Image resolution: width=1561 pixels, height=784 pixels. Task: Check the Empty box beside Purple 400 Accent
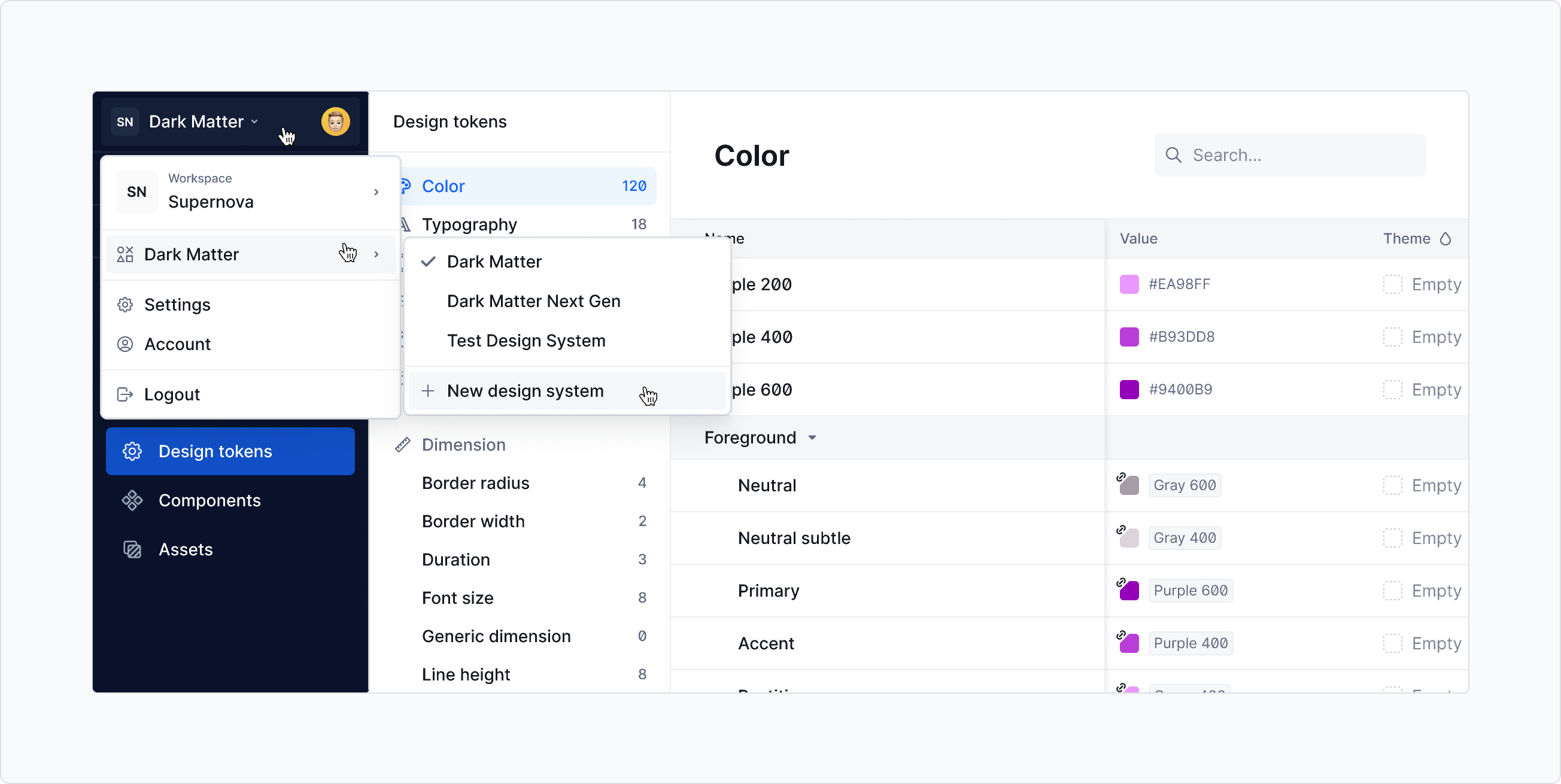(x=1393, y=643)
